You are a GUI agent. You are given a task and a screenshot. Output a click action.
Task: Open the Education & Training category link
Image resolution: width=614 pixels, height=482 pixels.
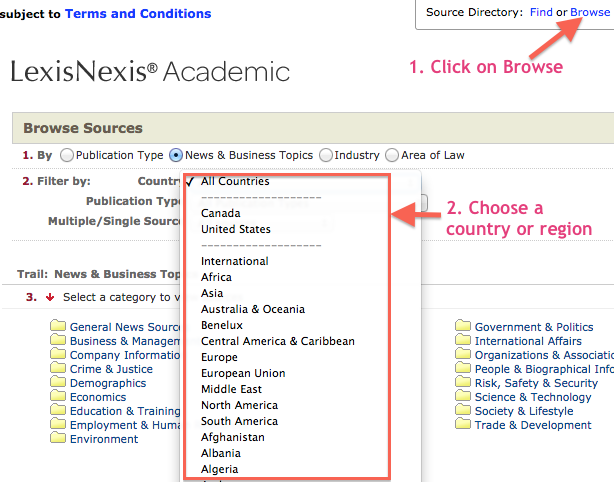[x=125, y=412]
